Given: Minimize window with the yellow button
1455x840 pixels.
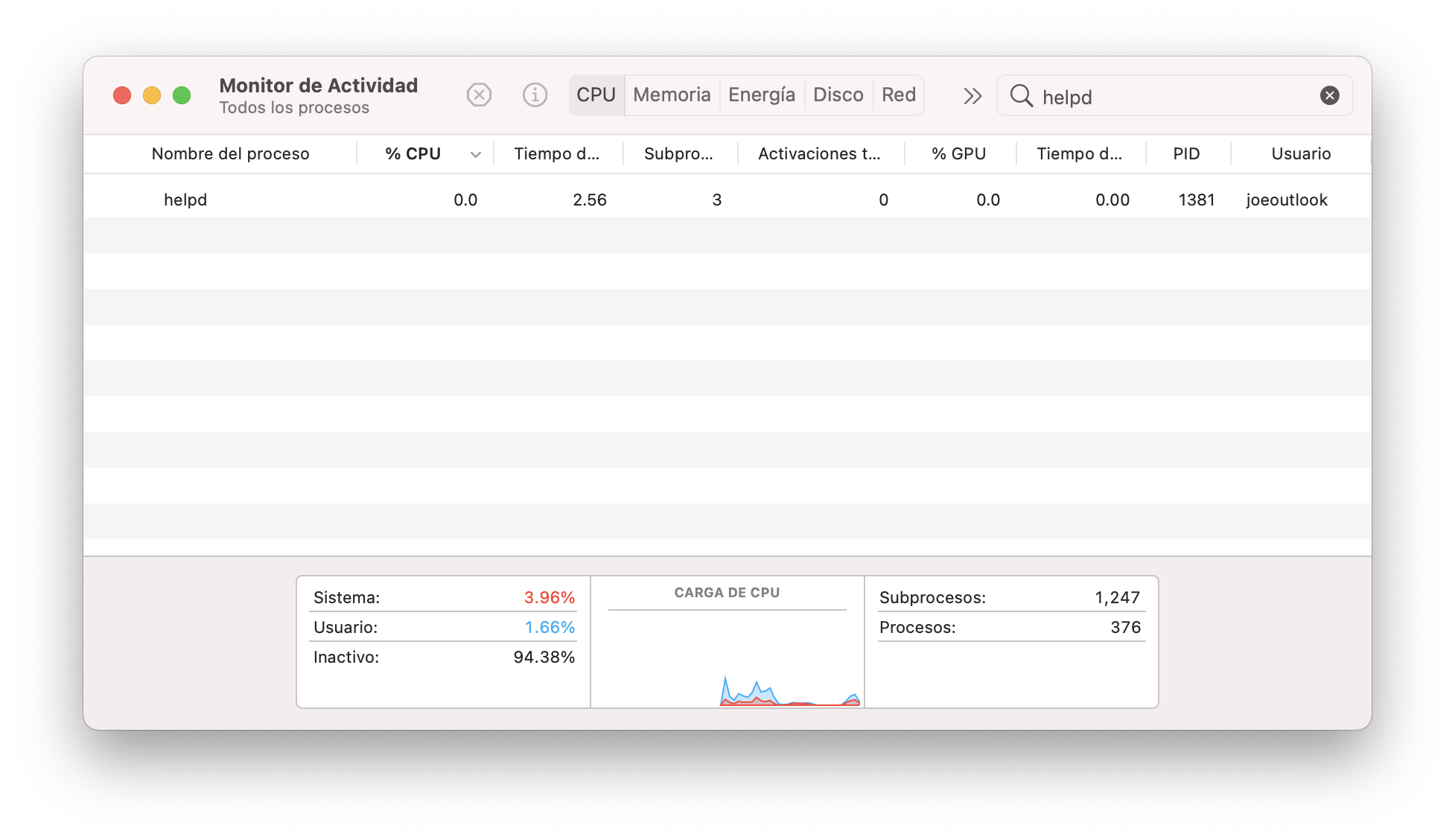Looking at the screenshot, I should [152, 95].
